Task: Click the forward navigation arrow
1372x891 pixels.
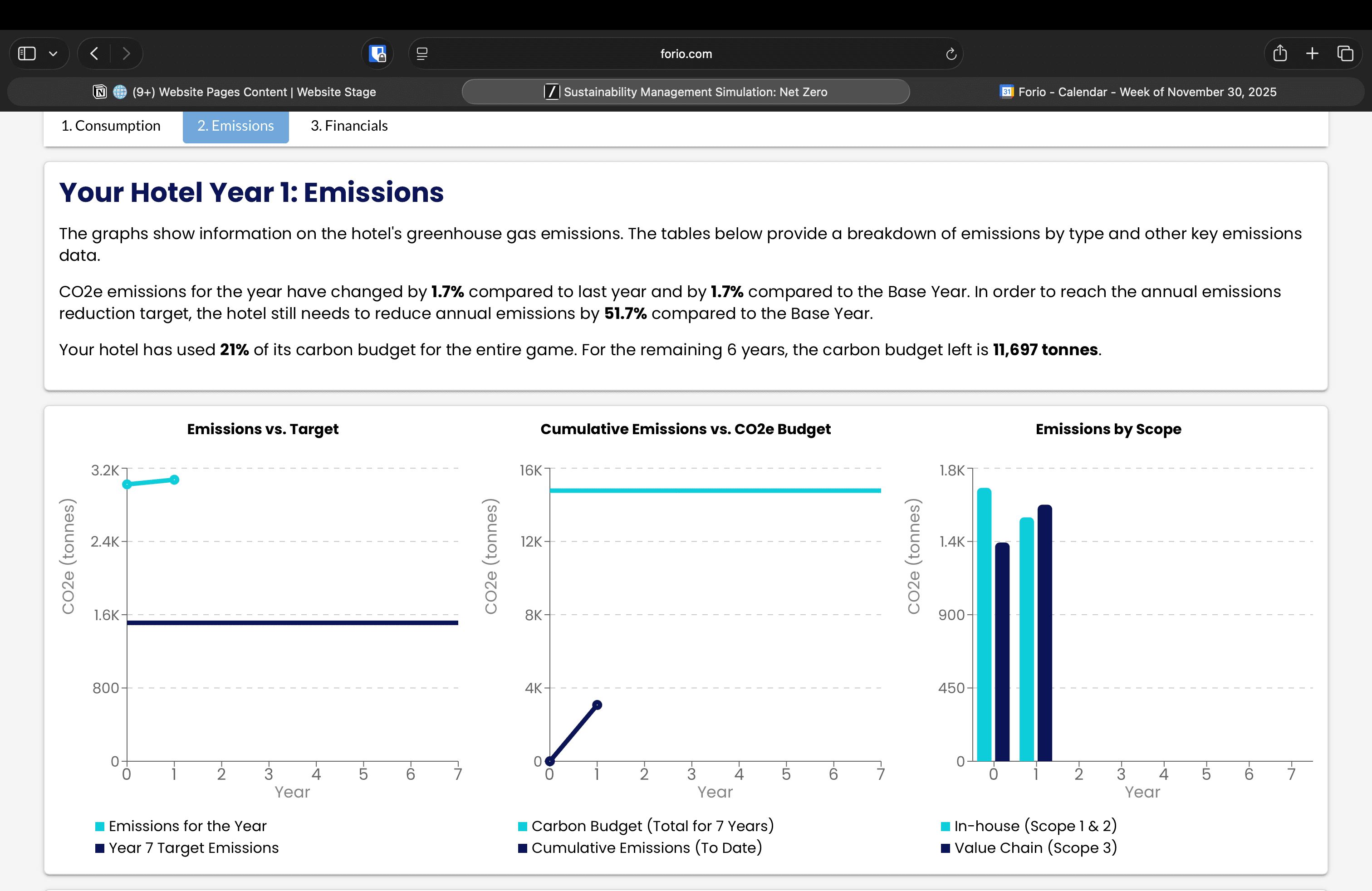Action: pos(126,54)
